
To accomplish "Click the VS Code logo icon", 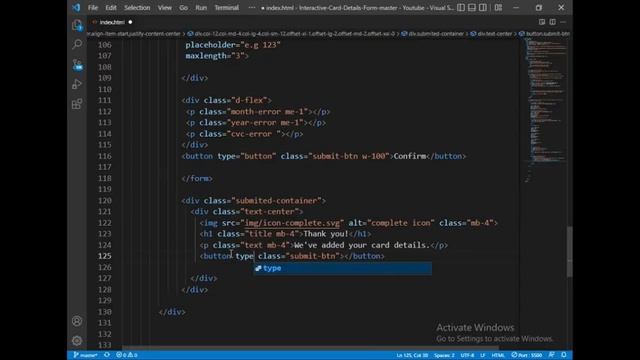I will pyautogui.click(x=76, y=7).
